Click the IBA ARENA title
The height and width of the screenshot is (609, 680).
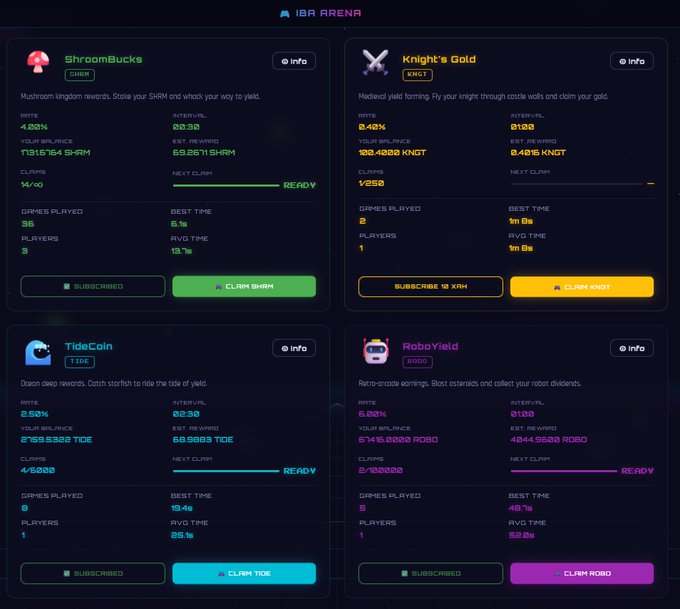pyautogui.click(x=328, y=13)
